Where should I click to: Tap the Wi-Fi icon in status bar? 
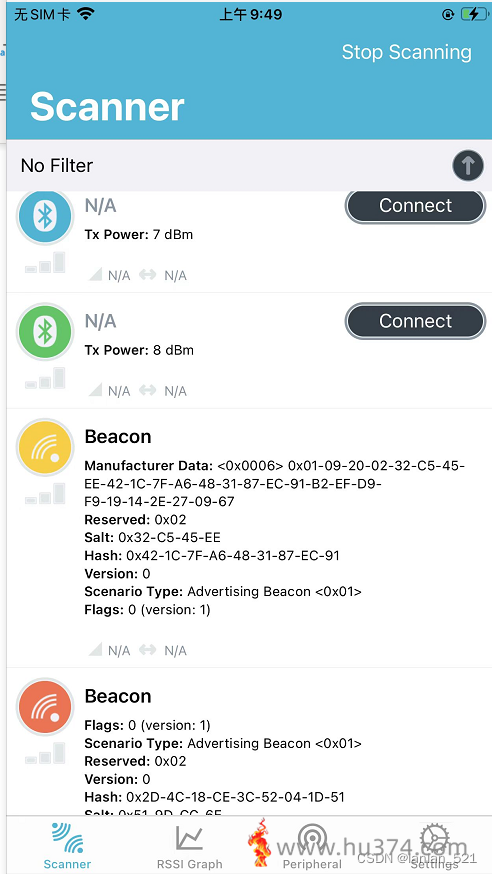pos(85,14)
